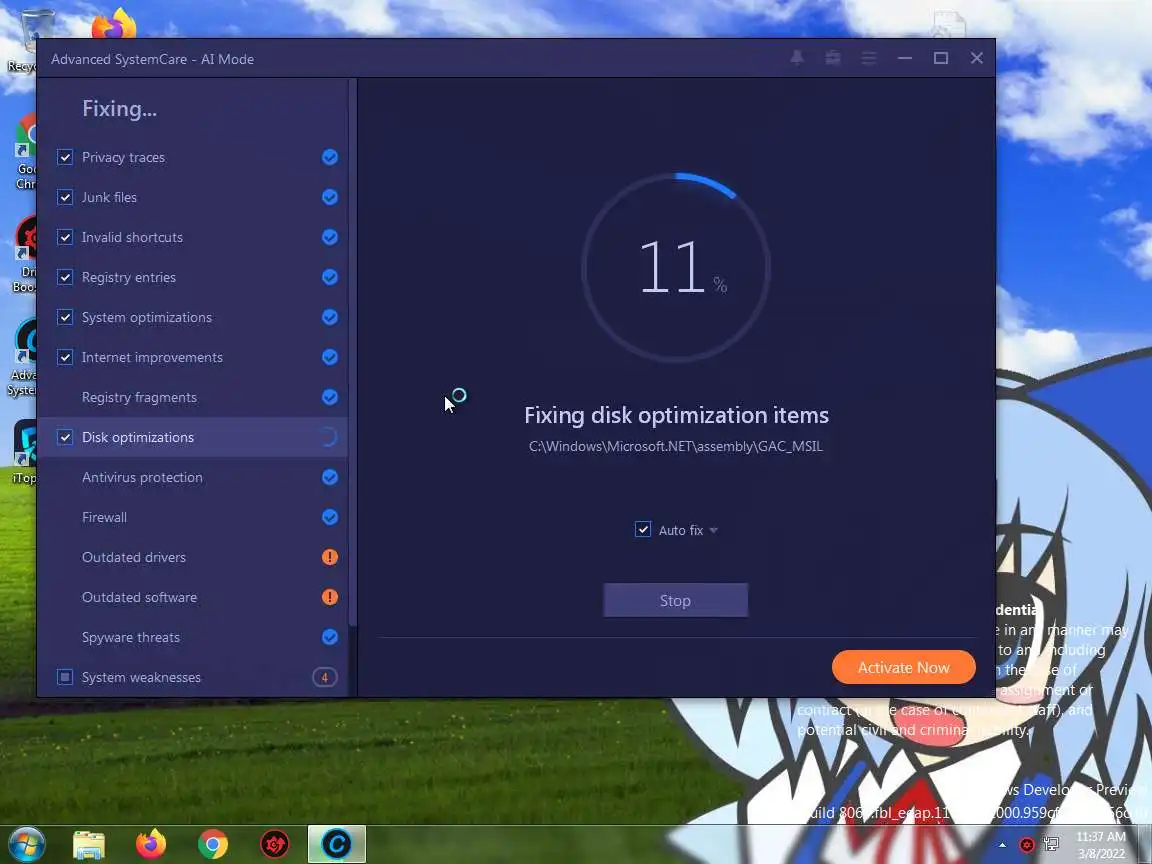Click the GAC_MSIL file path text
This screenshot has width=1152, height=864.
(675, 446)
